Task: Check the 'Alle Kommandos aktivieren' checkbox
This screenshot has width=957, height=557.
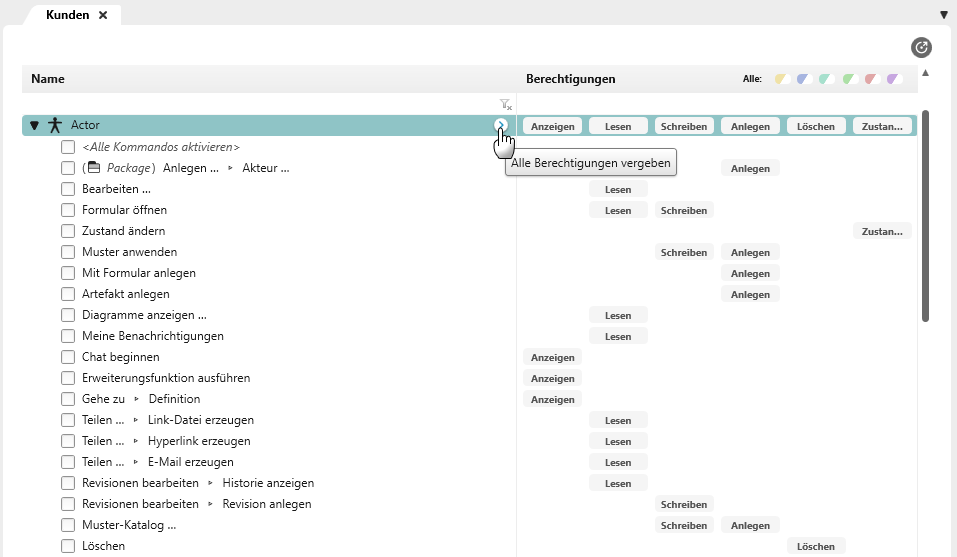Action: click(68, 147)
